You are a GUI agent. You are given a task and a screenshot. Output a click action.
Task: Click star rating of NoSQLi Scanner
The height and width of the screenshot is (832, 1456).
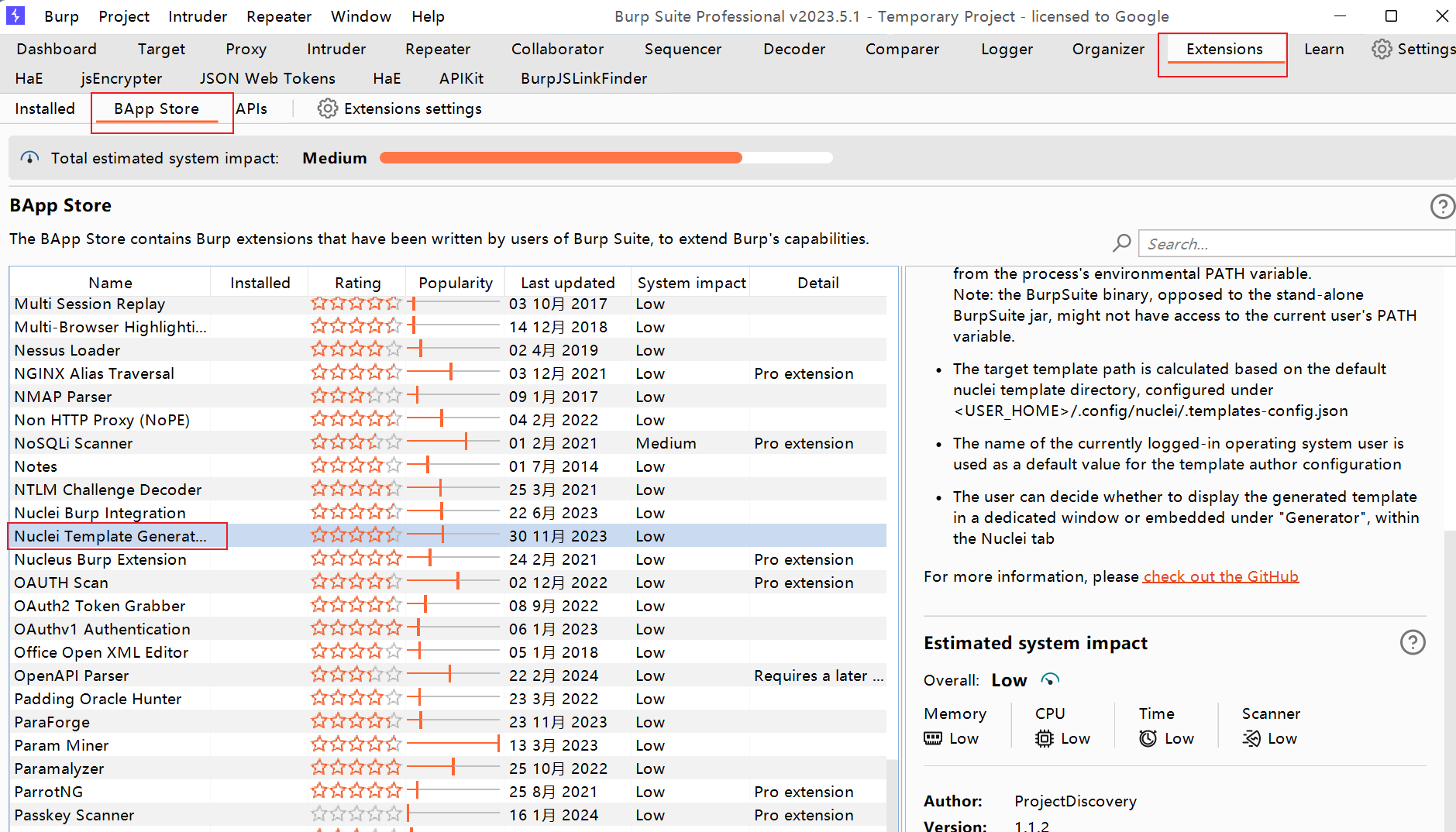pyautogui.click(x=356, y=442)
